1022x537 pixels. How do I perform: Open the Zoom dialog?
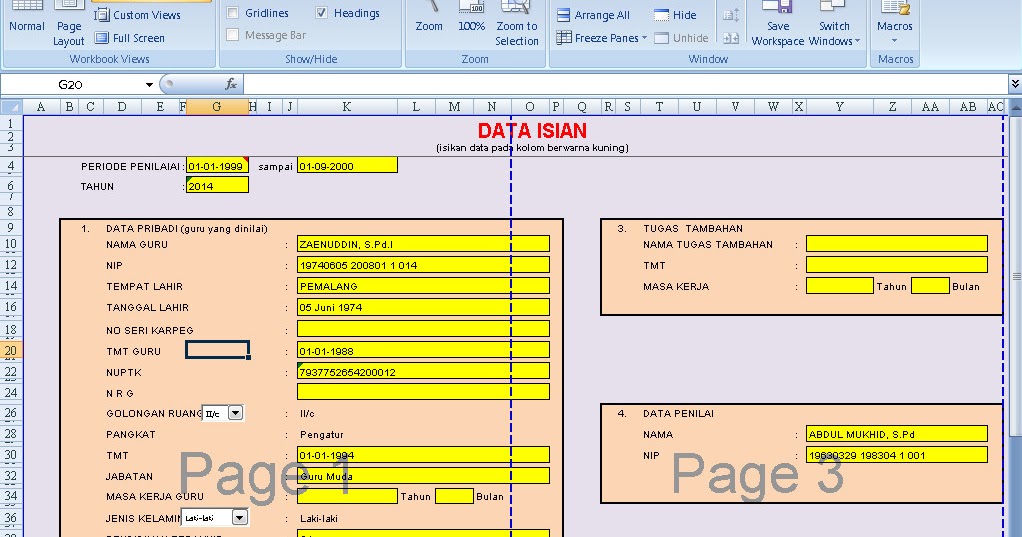[x=429, y=20]
